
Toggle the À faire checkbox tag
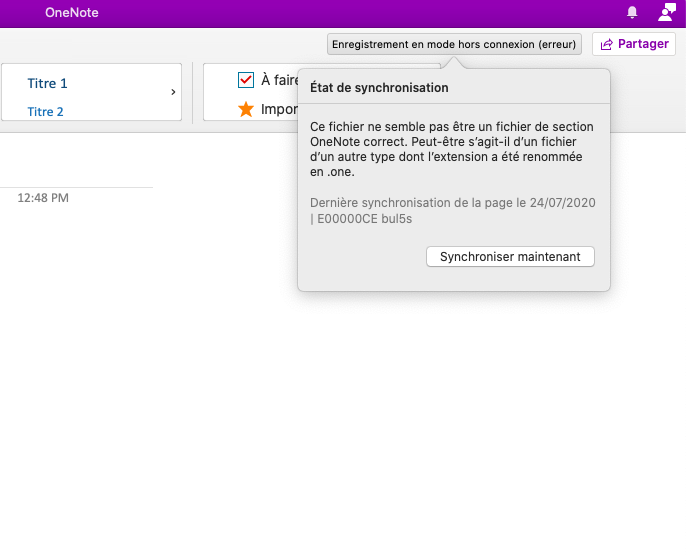tap(246, 80)
